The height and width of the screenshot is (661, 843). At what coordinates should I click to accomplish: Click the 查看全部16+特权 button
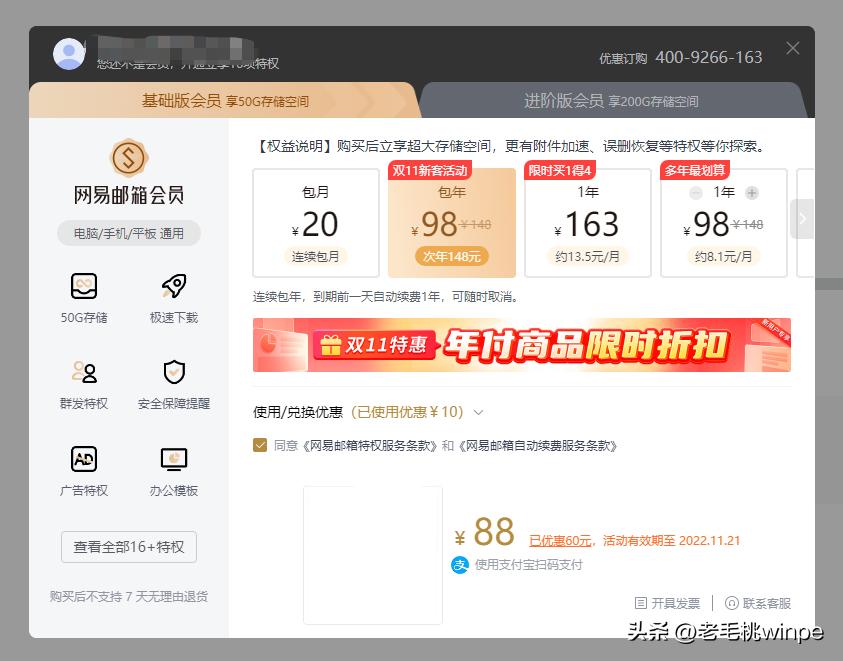point(128,547)
